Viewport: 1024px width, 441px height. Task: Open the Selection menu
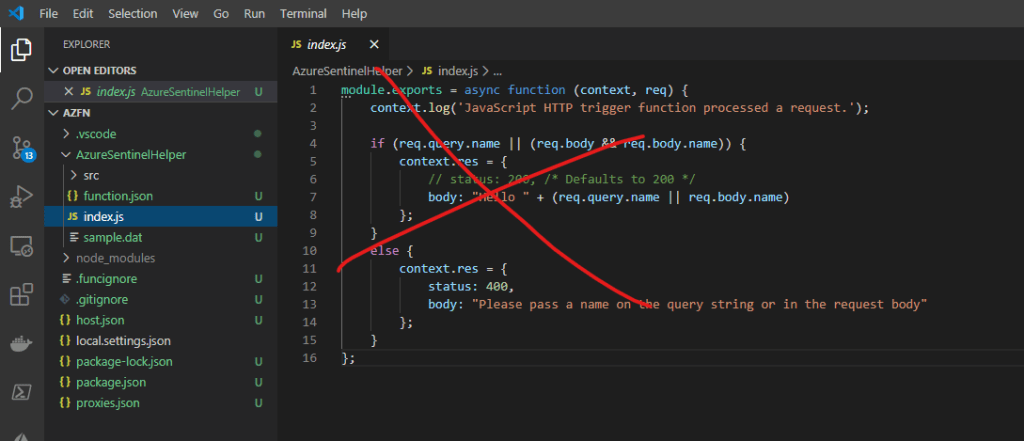point(132,14)
